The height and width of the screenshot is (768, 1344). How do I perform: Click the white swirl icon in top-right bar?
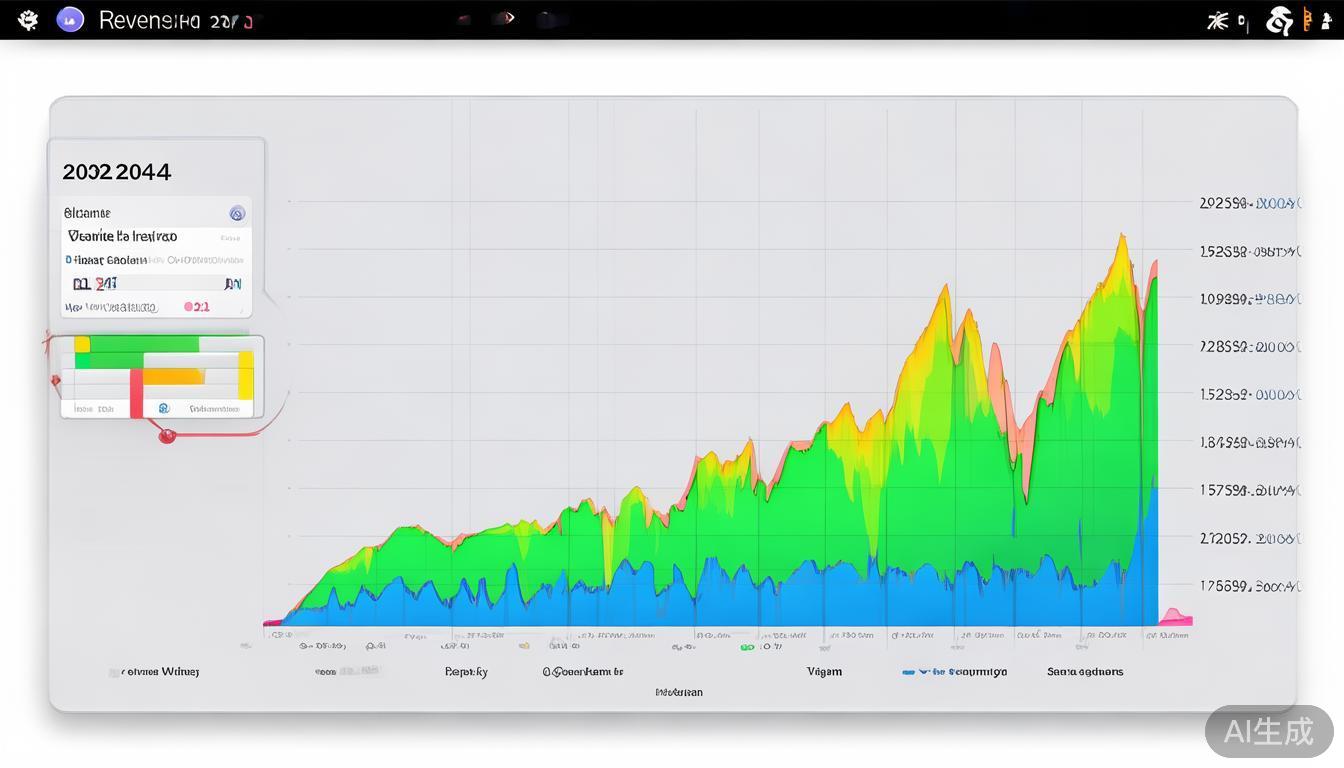click(x=1279, y=20)
